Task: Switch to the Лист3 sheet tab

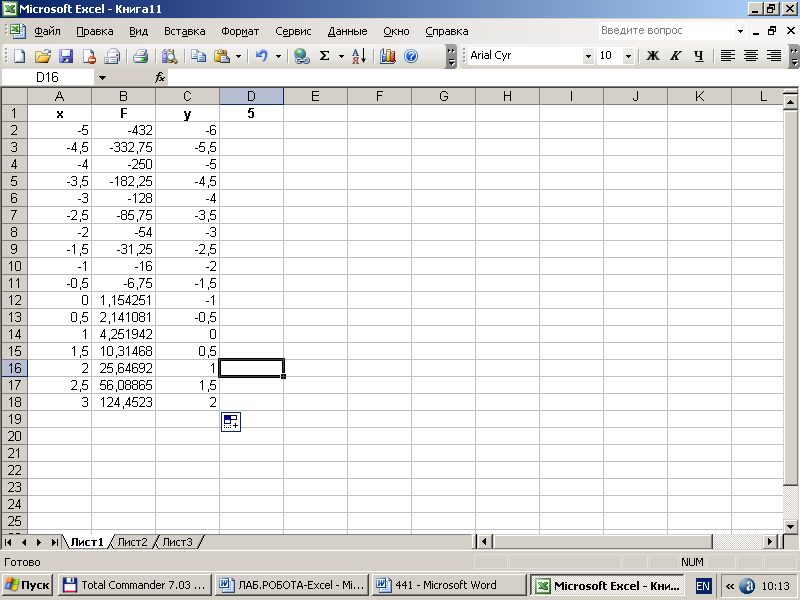Action: click(x=177, y=542)
